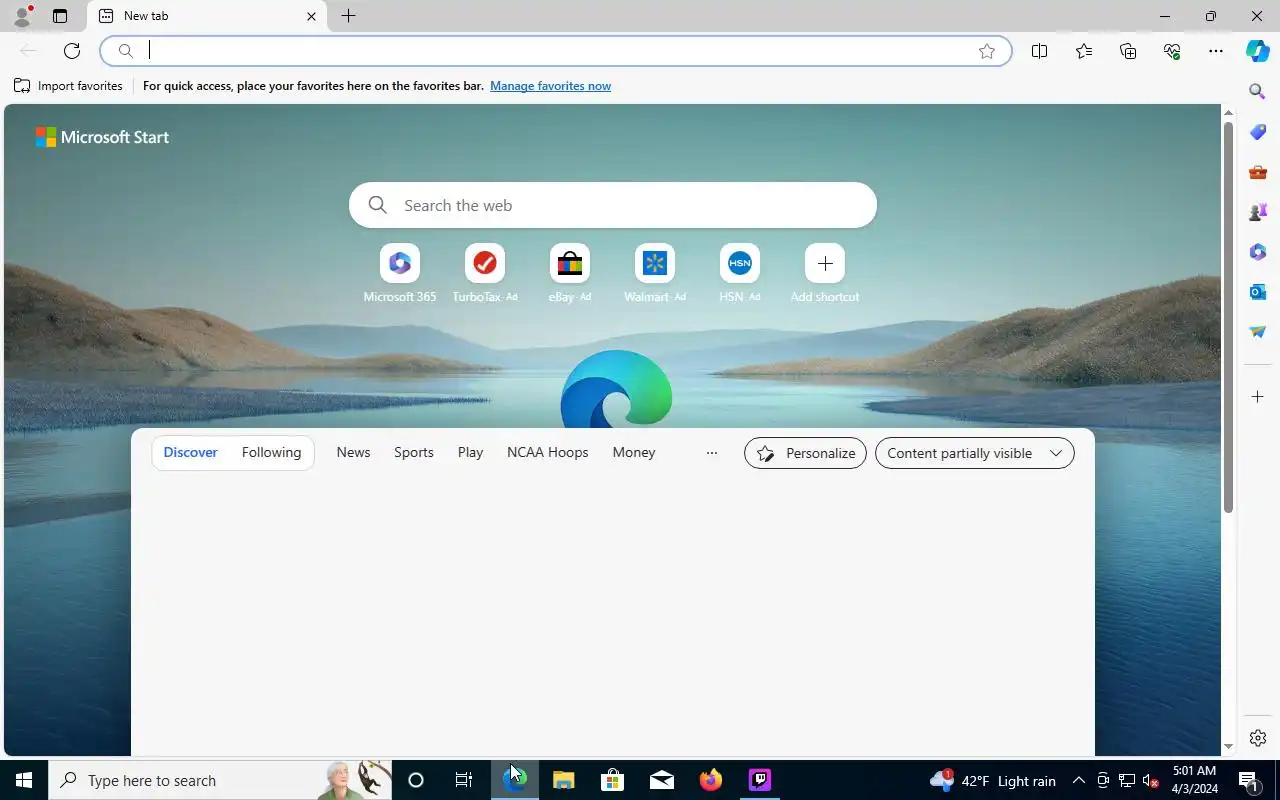This screenshot has width=1280, height=800.
Task: Open sidebar settings gear
Action: (1258, 738)
